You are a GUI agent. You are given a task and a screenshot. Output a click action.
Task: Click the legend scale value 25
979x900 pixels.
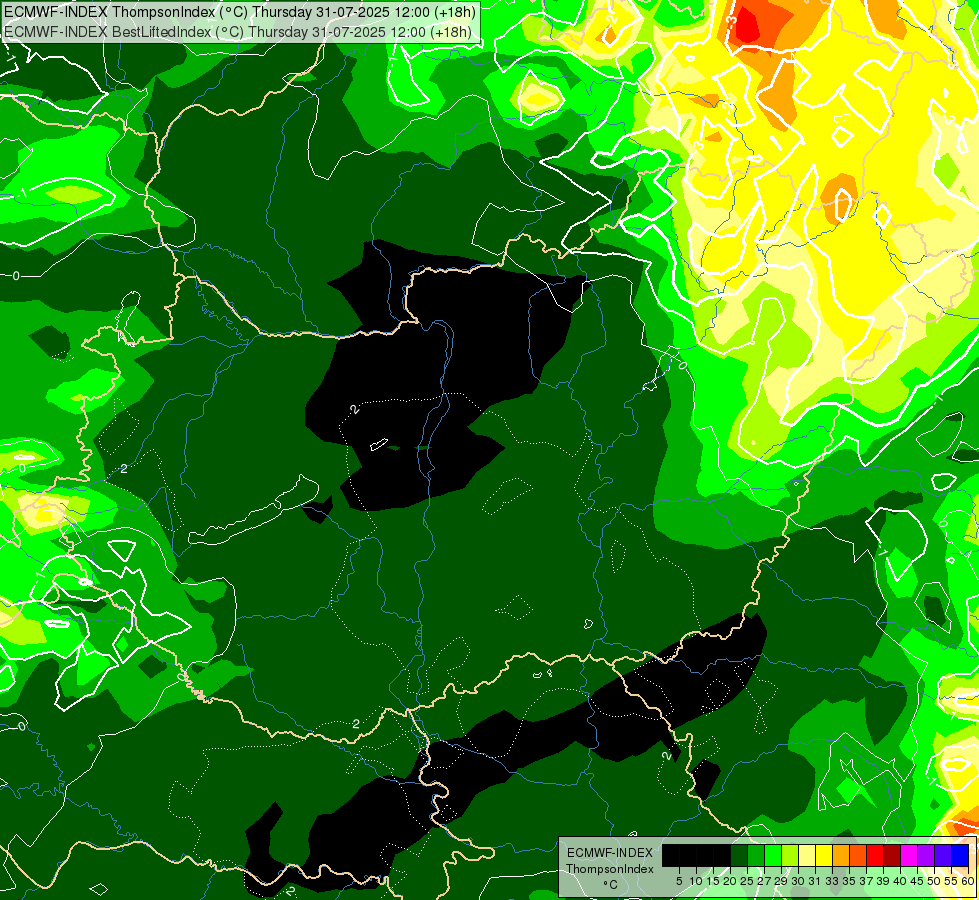coord(747,881)
